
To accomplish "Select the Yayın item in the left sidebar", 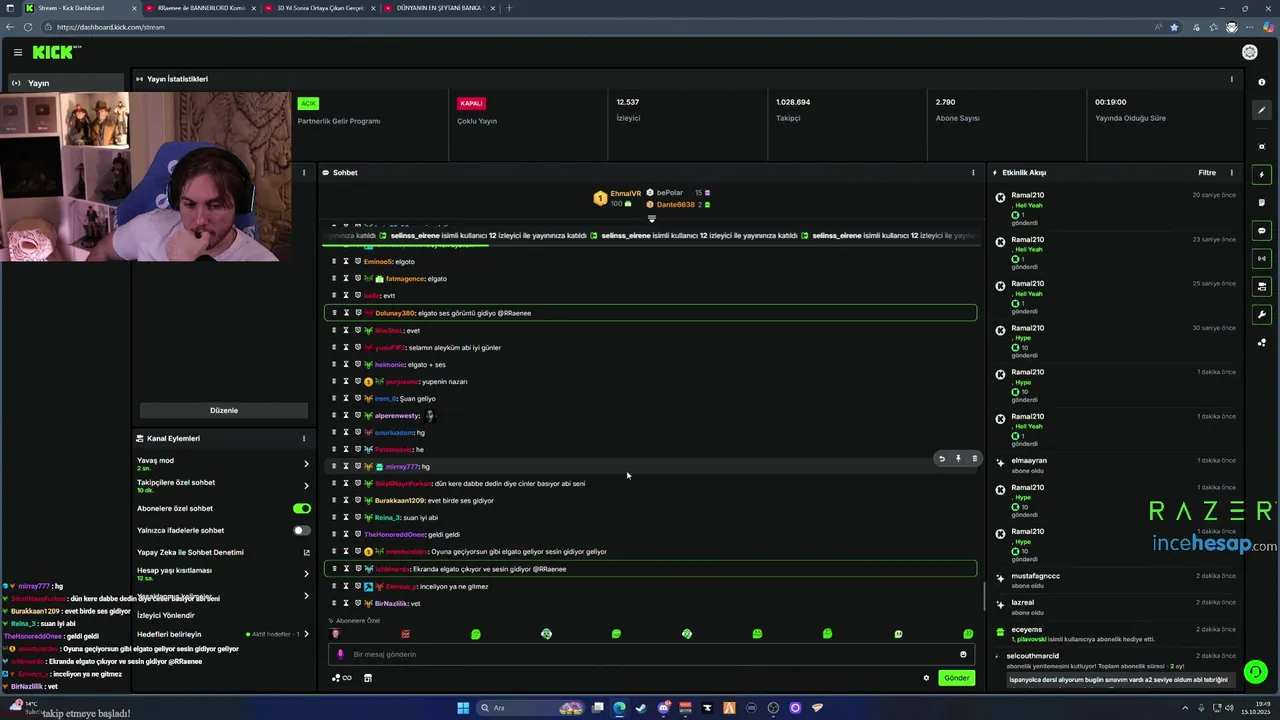I will [67, 83].
